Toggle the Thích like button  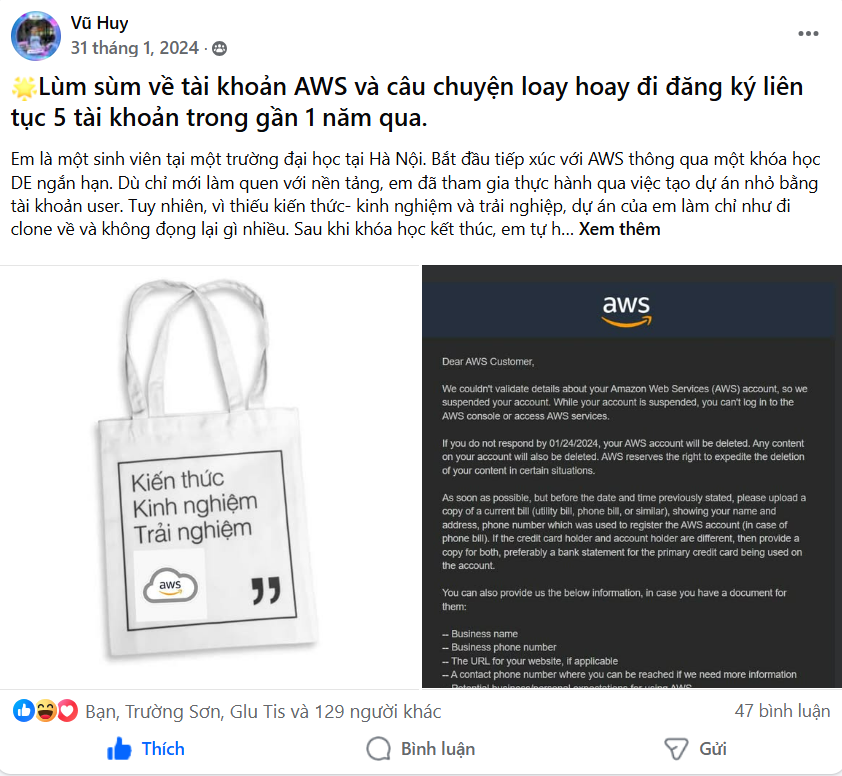tap(146, 749)
